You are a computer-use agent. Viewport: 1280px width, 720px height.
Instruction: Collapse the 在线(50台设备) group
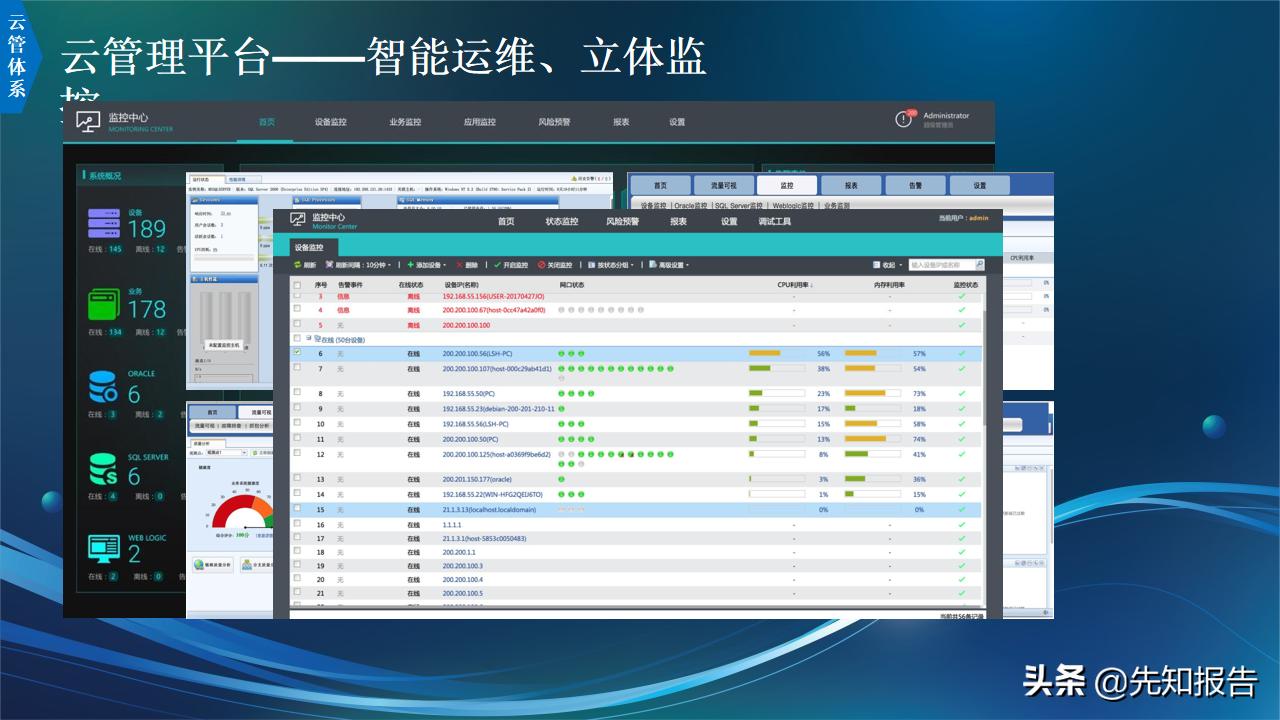[x=306, y=338]
